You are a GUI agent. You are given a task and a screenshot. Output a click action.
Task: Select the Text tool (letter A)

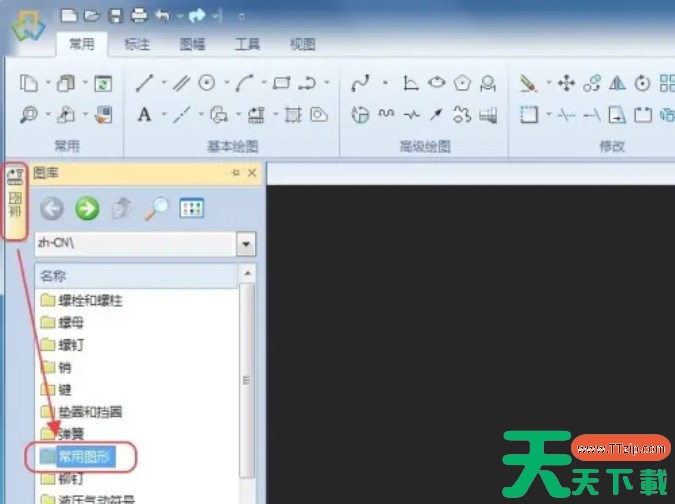click(145, 115)
